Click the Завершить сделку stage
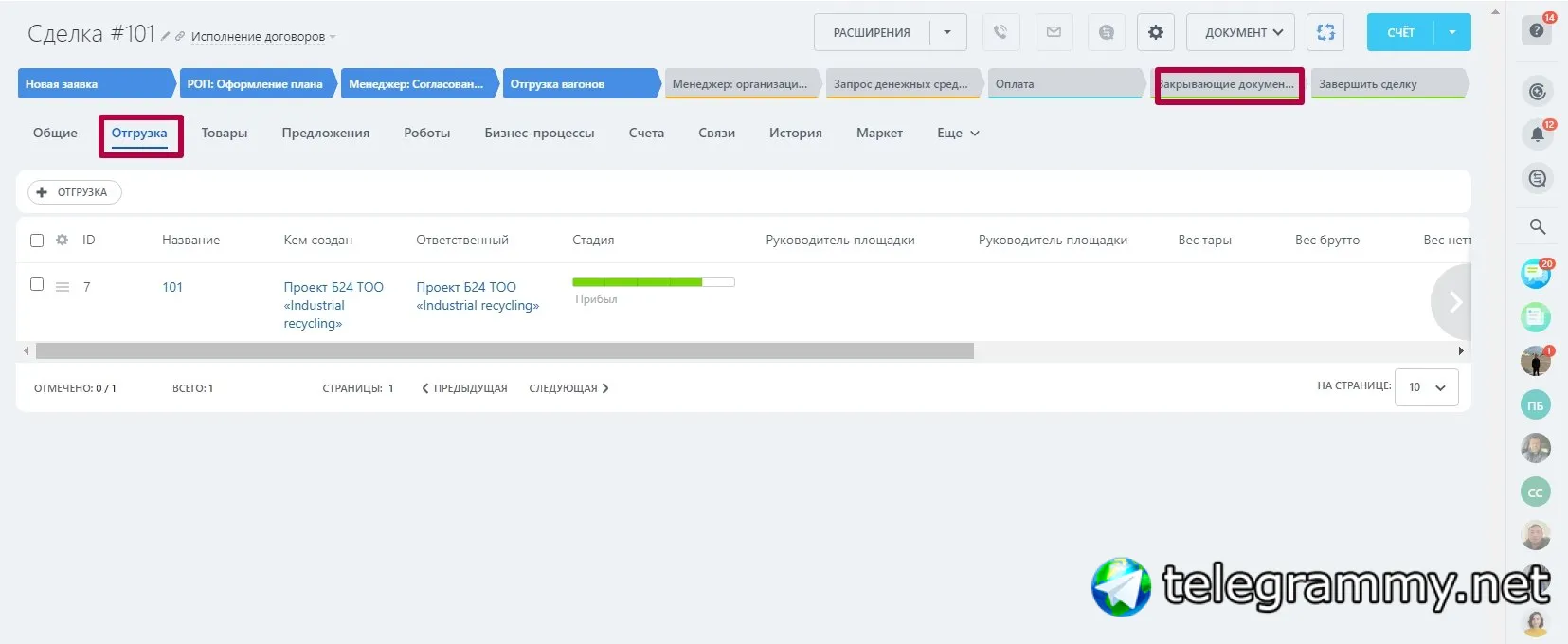 1390,84
